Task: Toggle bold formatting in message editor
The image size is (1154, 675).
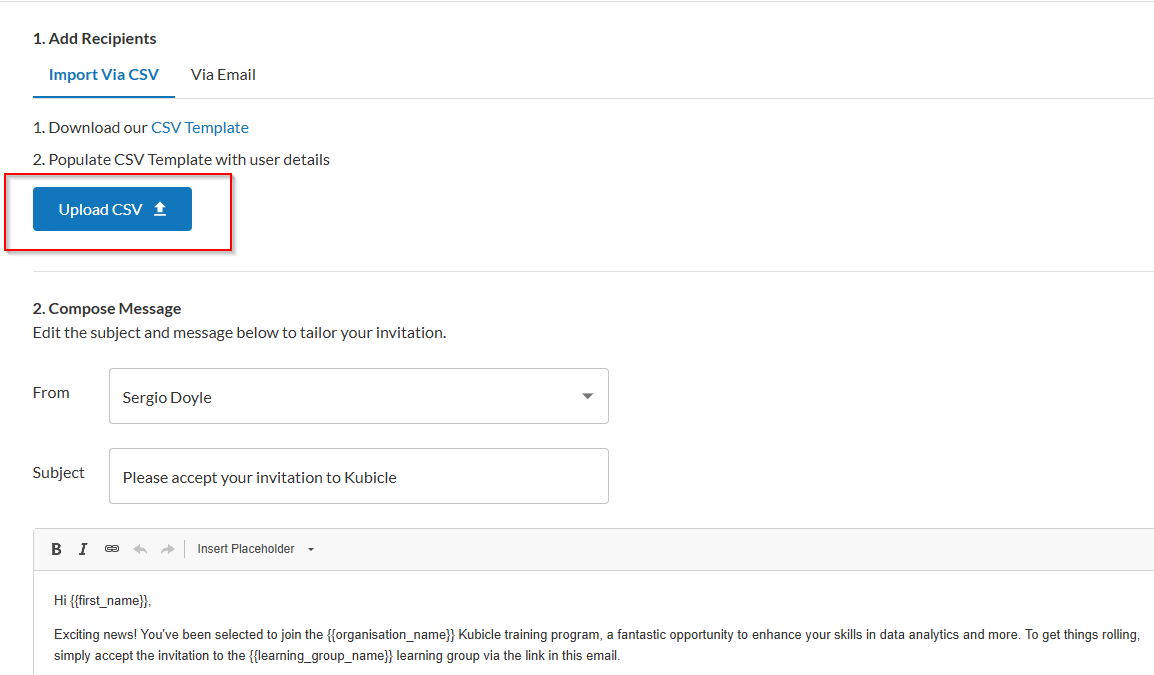Action: tap(56, 549)
